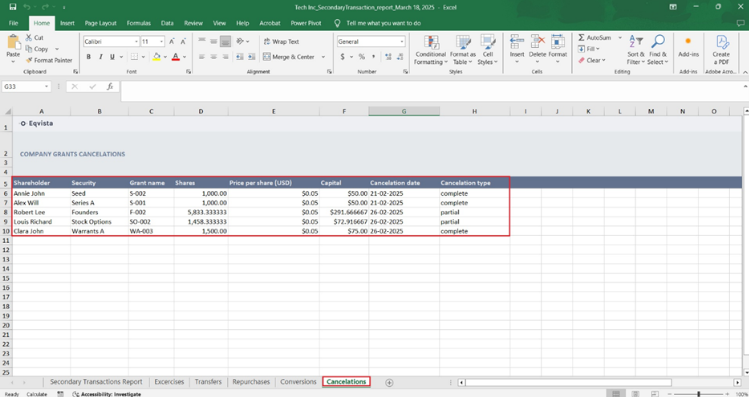Click Merge & Center
Screen dimensions: 749x397
289,57
